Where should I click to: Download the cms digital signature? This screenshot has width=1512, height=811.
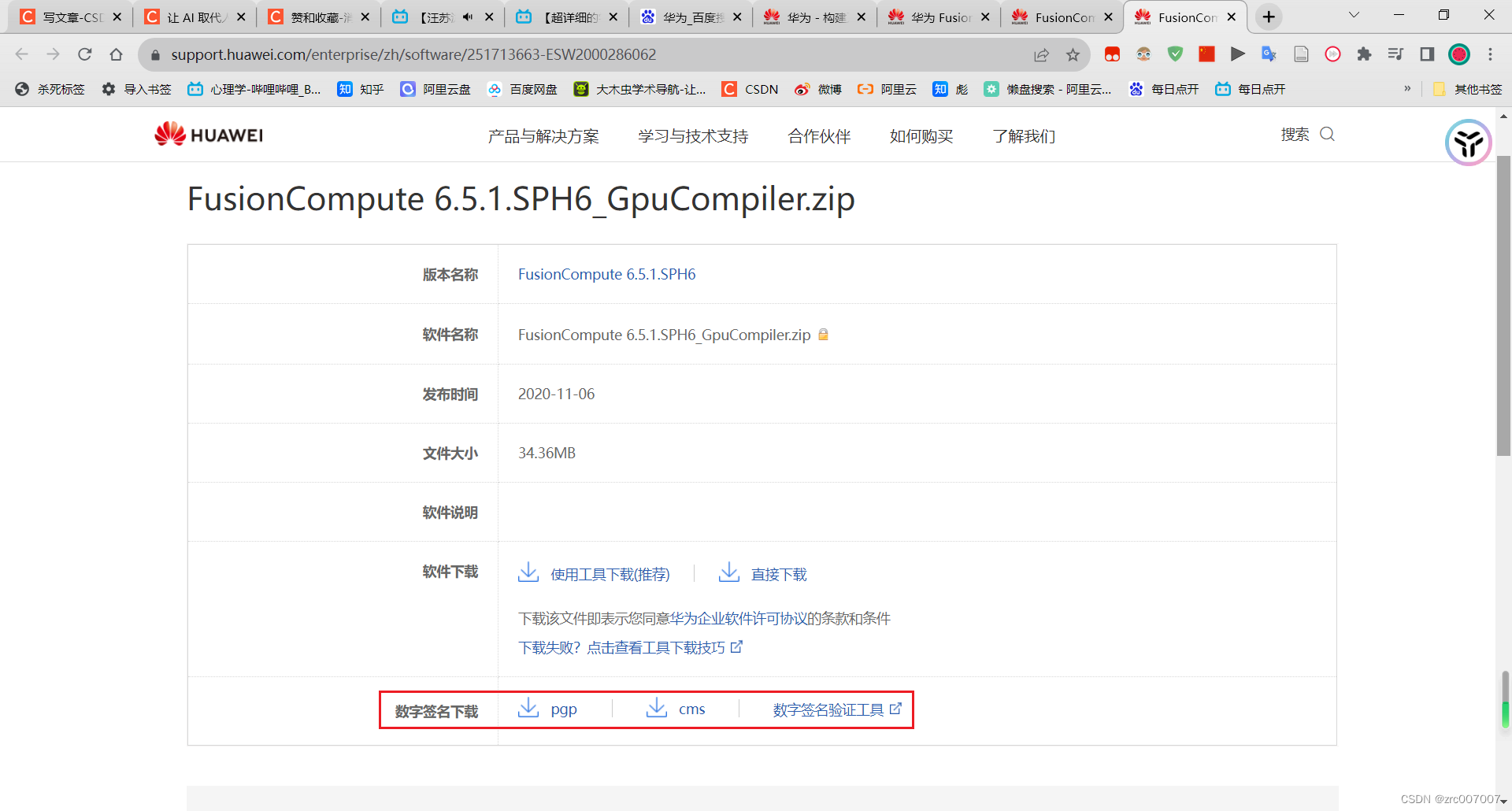coord(691,709)
